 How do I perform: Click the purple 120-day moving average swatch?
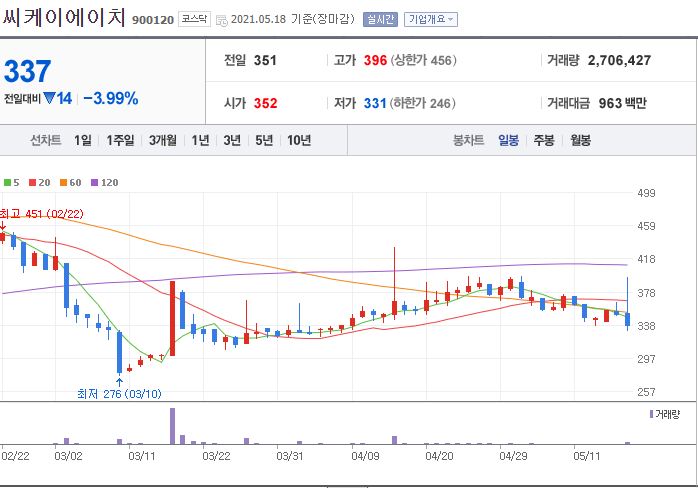pos(94,183)
